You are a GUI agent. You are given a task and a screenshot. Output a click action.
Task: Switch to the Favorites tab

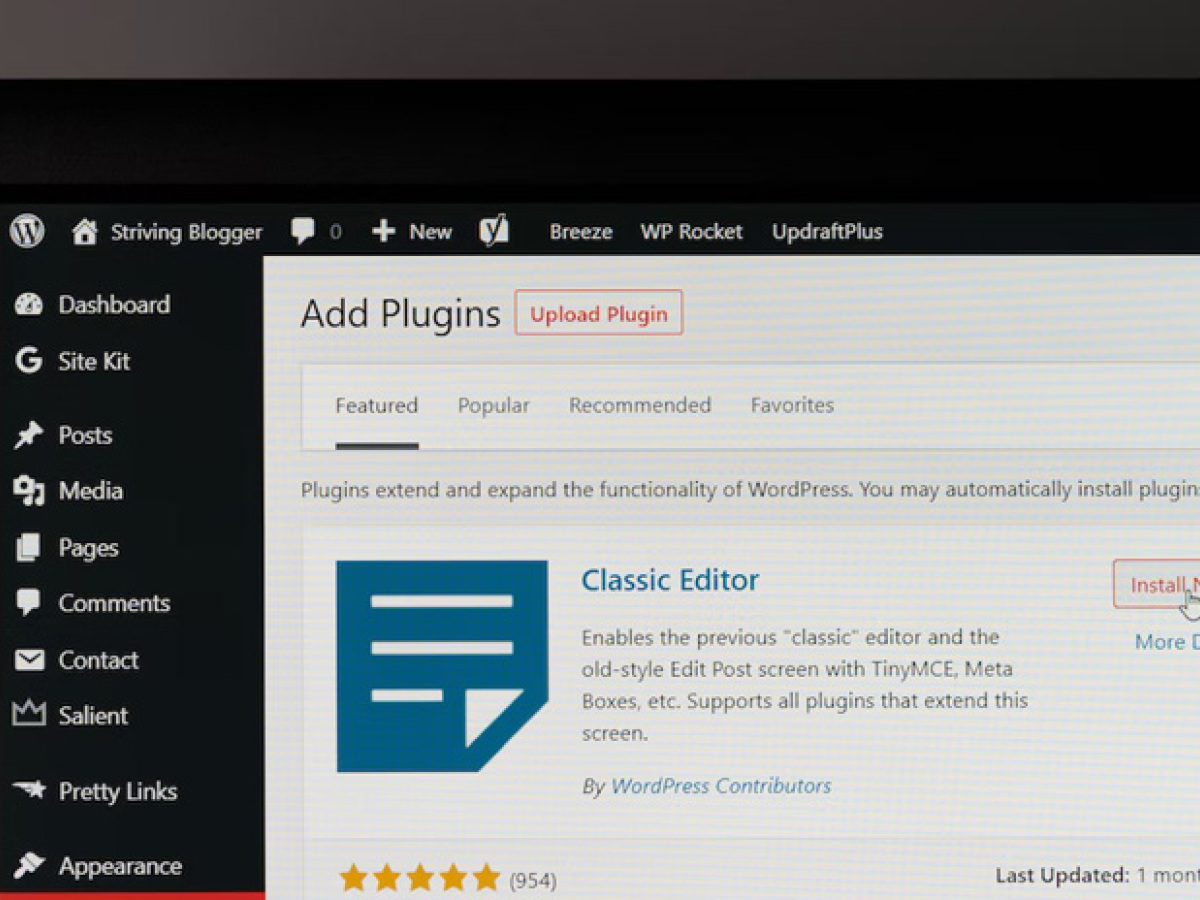click(x=792, y=405)
